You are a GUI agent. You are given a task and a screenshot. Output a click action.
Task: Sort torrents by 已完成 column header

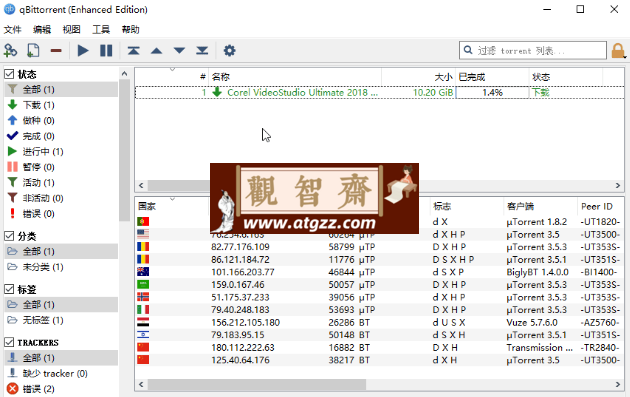point(492,77)
